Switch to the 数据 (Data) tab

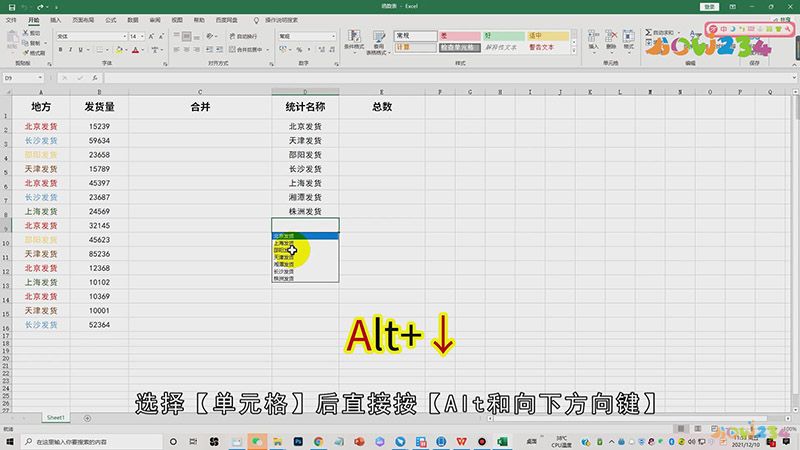(x=133, y=20)
